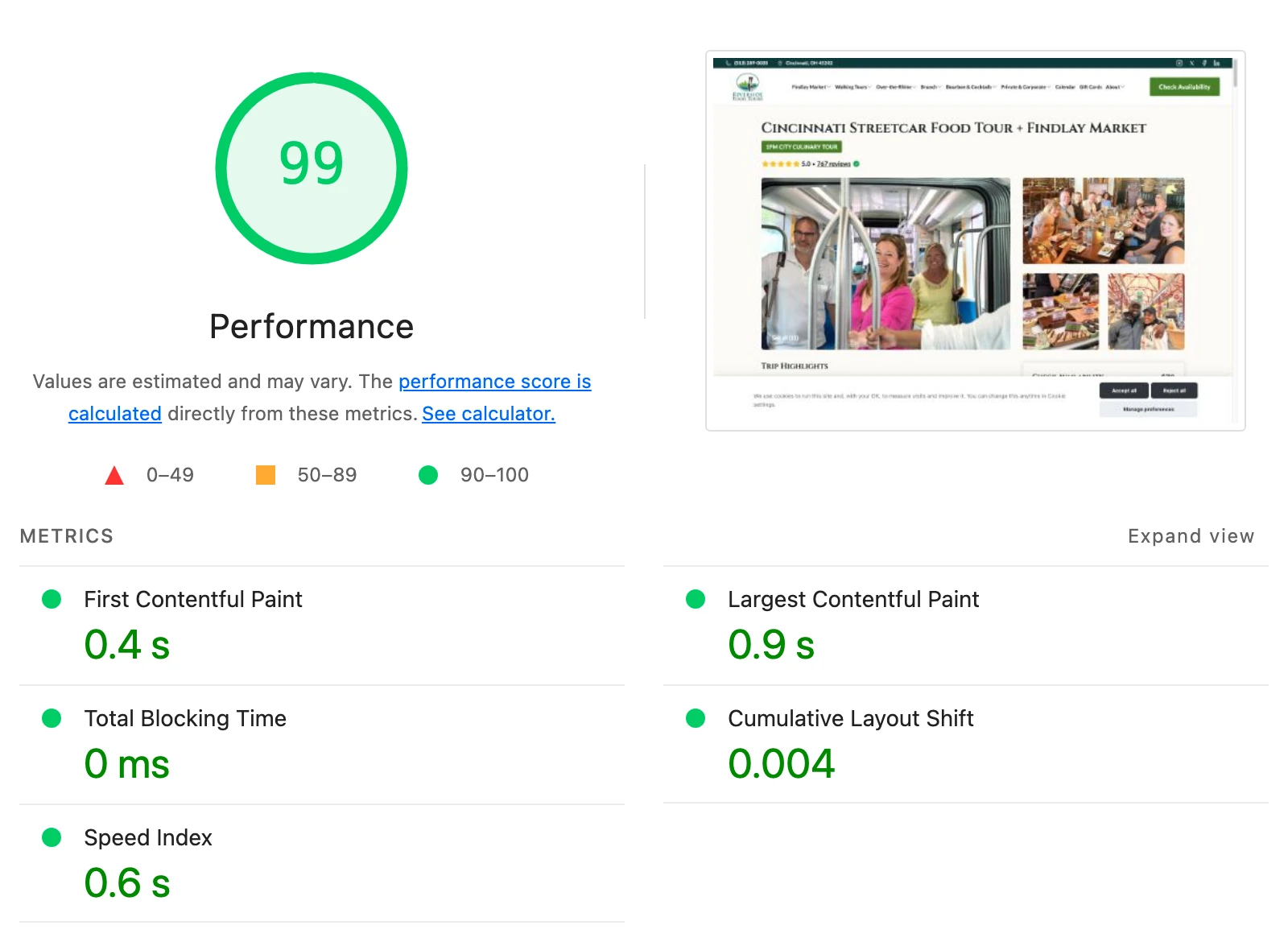Click the 'calculated' link text
The image size is (1288, 942).
115,414
